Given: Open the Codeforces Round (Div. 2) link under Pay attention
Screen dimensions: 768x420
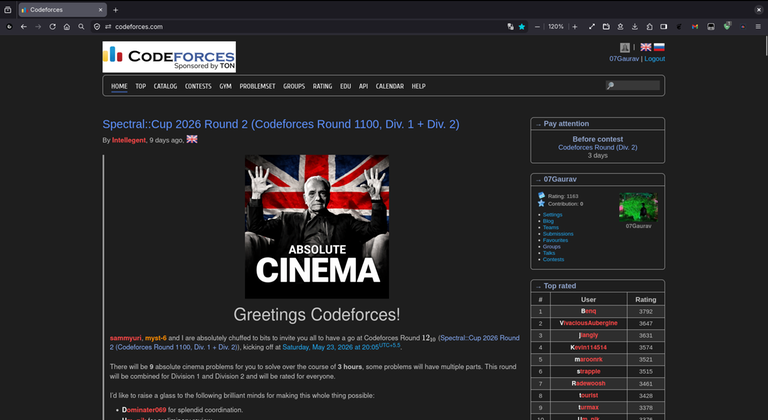Looking at the screenshot, I should [598, 147].
